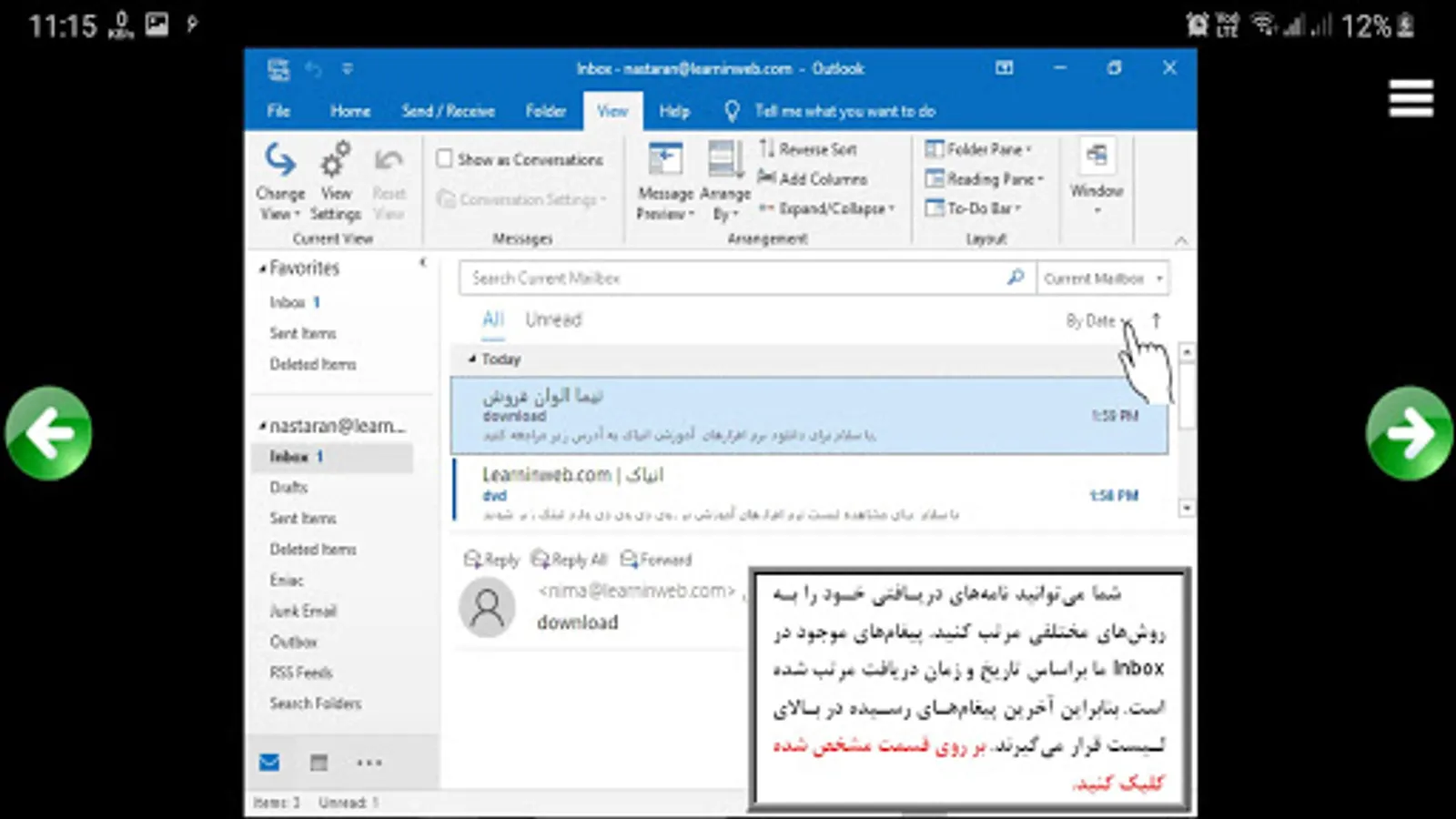The width and height of the screenshot is (1456, 819).
Task: Switch to Mail using the envelope icon
Action: point(269,763)
